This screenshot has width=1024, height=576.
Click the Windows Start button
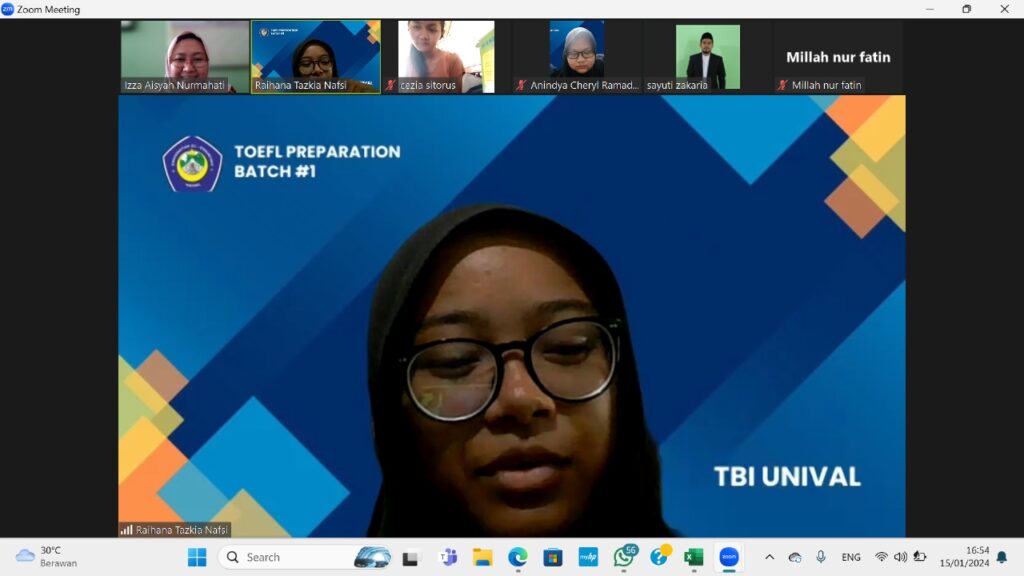tap(197, 557)
